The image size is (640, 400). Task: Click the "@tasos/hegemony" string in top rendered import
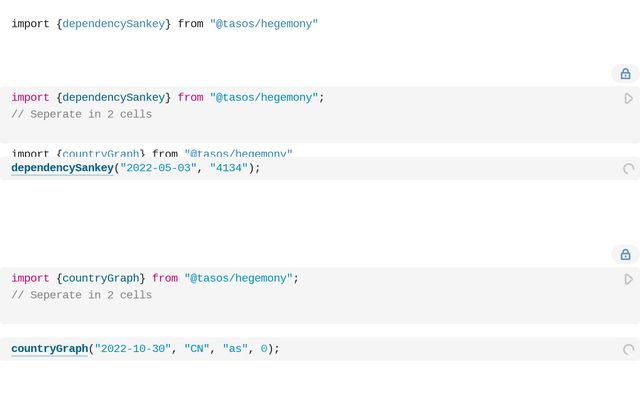(x=264, y=23)
